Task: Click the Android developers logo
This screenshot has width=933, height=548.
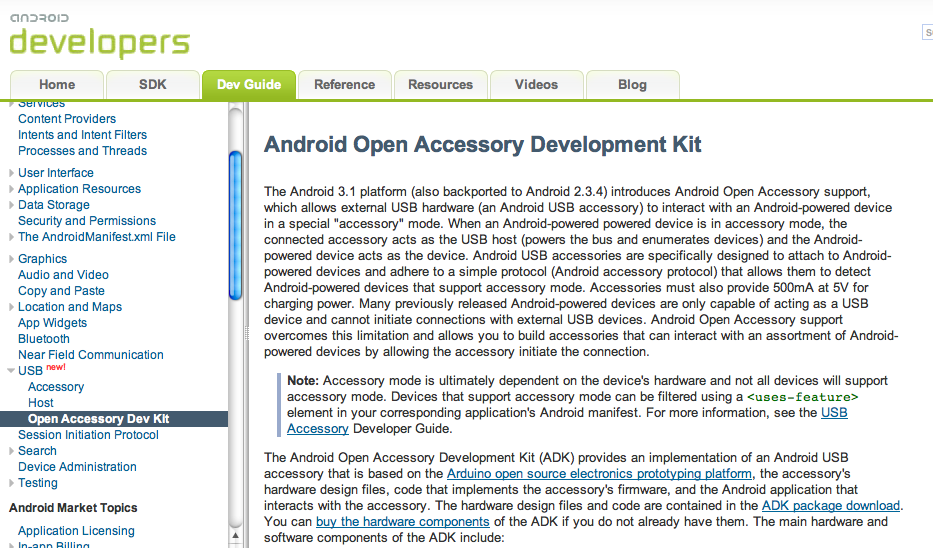Action: [x=98, y=35]
